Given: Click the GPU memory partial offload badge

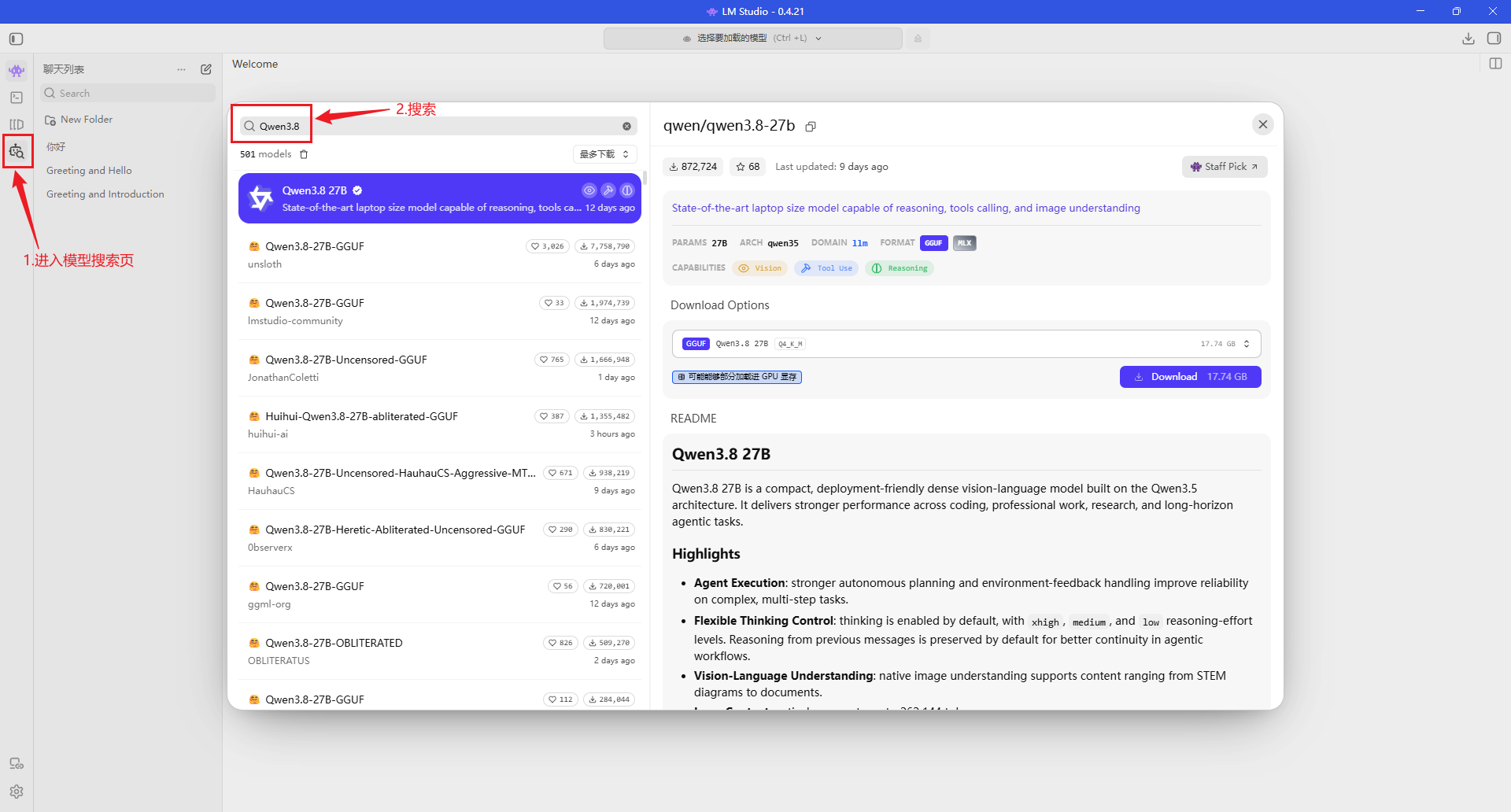Looking at the screenshot, I should point(737,377).
